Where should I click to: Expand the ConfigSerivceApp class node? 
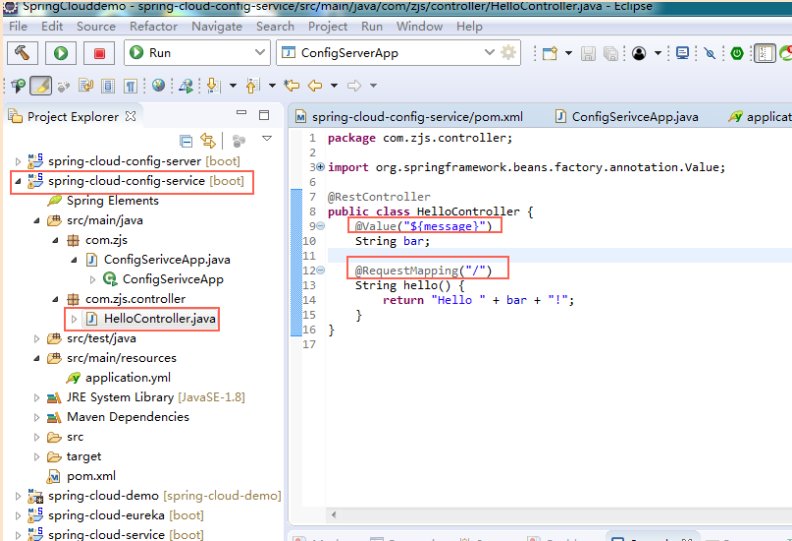click(x=92, y=279)
